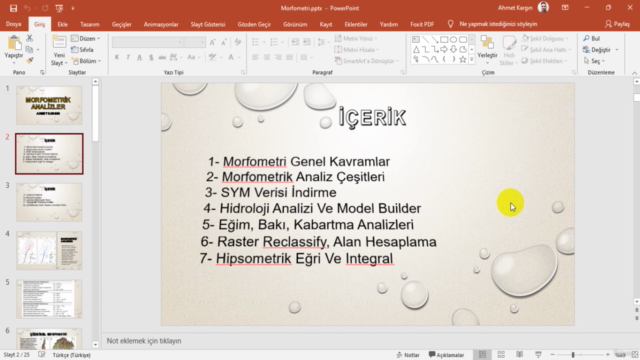Open the font size dropdown
Viewport: 640px width, 360px height.
[202, 42]
